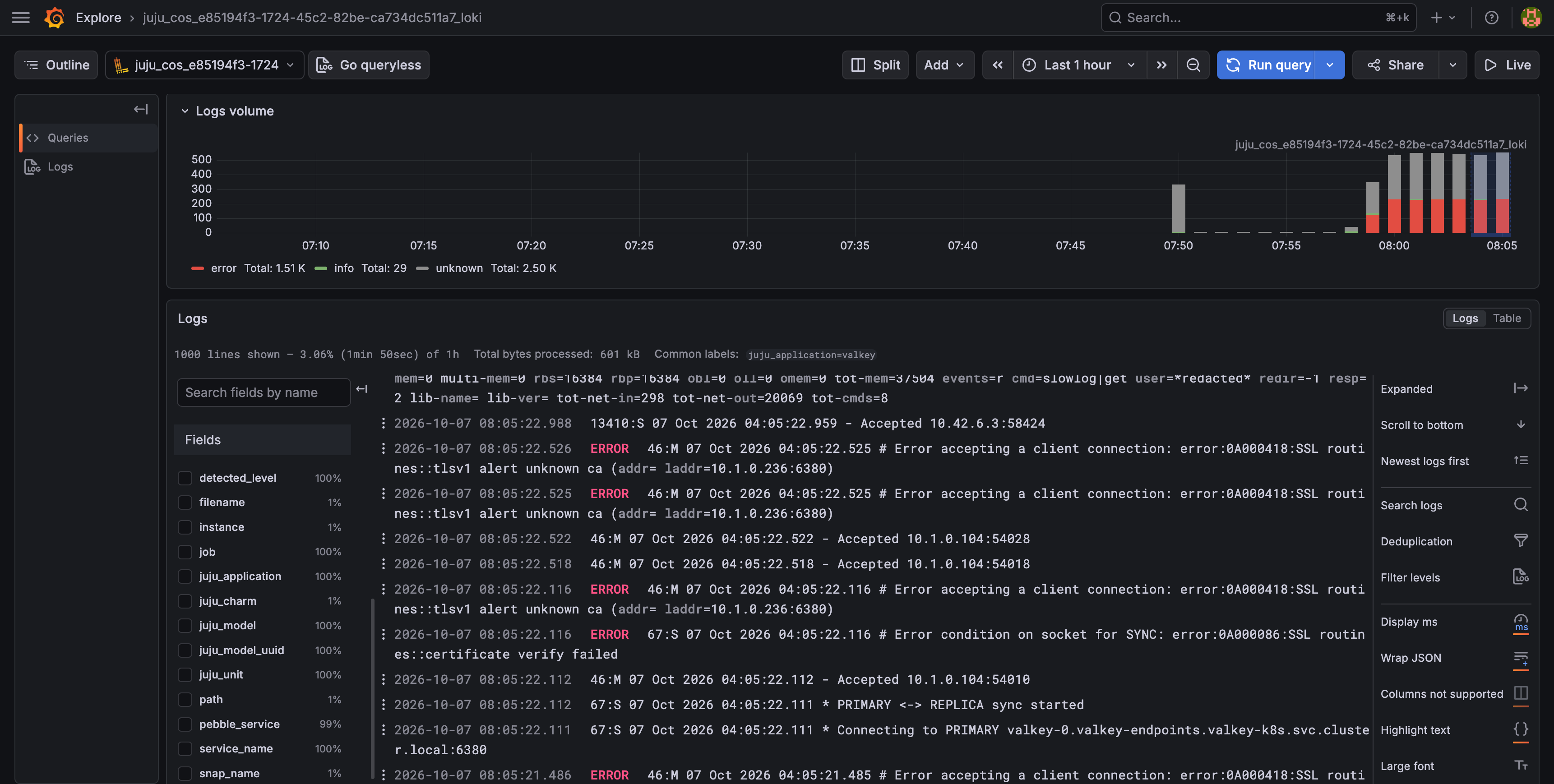Zoom out the time range
This screenshot has height=784, width=1554.
pos(1193,65)
